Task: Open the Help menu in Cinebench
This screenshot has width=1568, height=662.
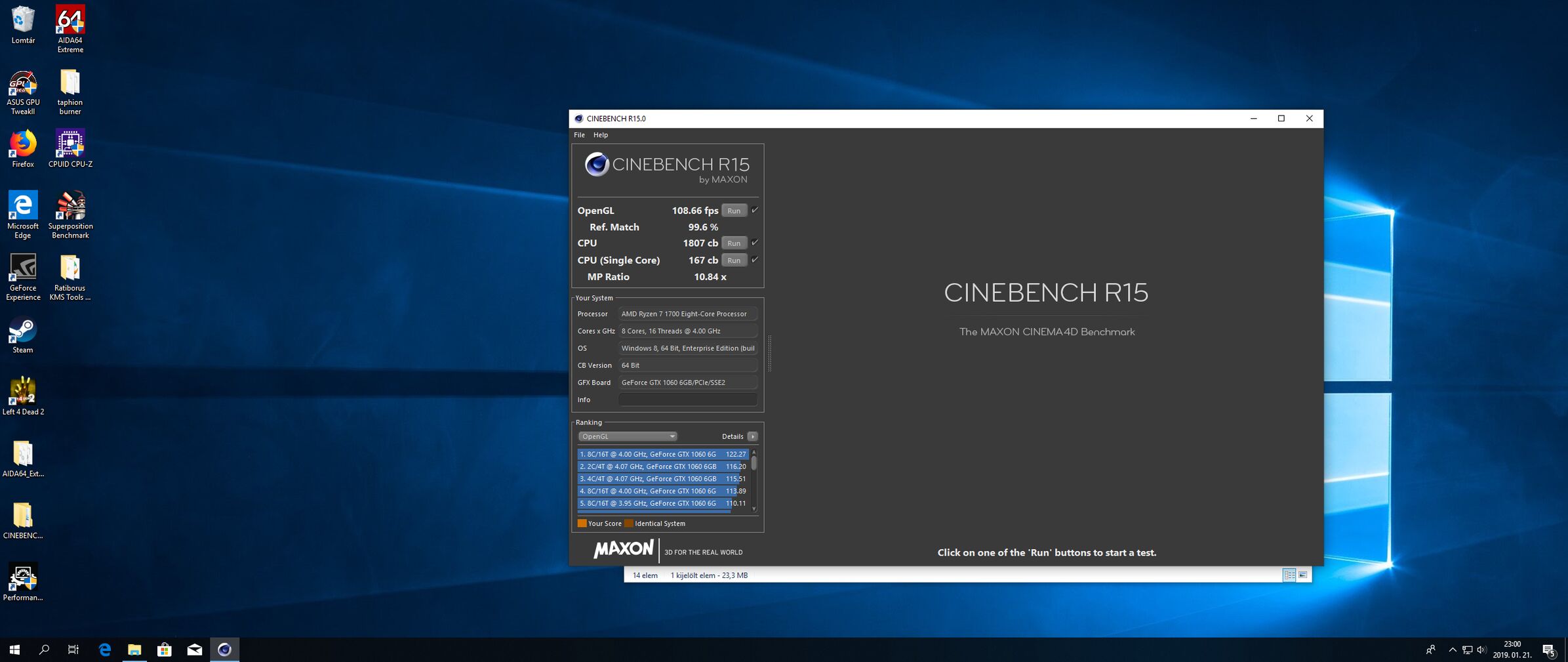Action: click(x=601, y=135)
